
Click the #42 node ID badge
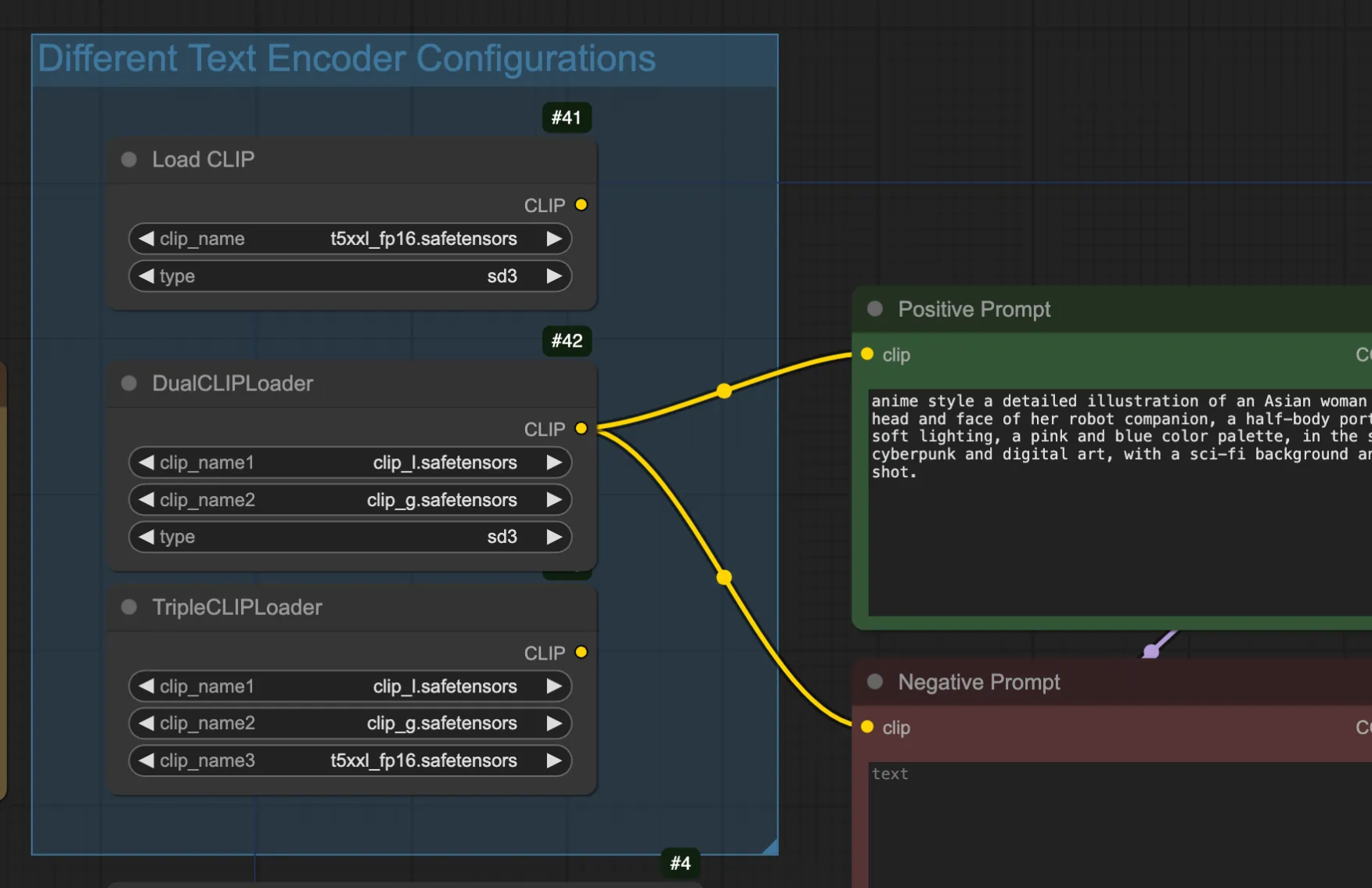[x=567, y=341]
